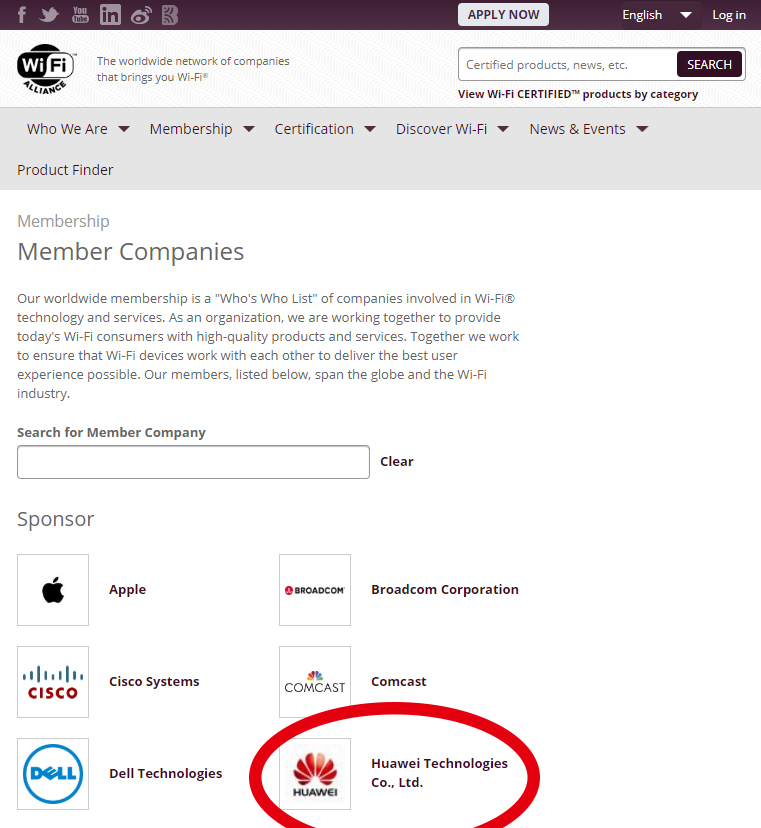Open the Log in link
This screenshot has width=761, height=828.
tap(729, 15)
